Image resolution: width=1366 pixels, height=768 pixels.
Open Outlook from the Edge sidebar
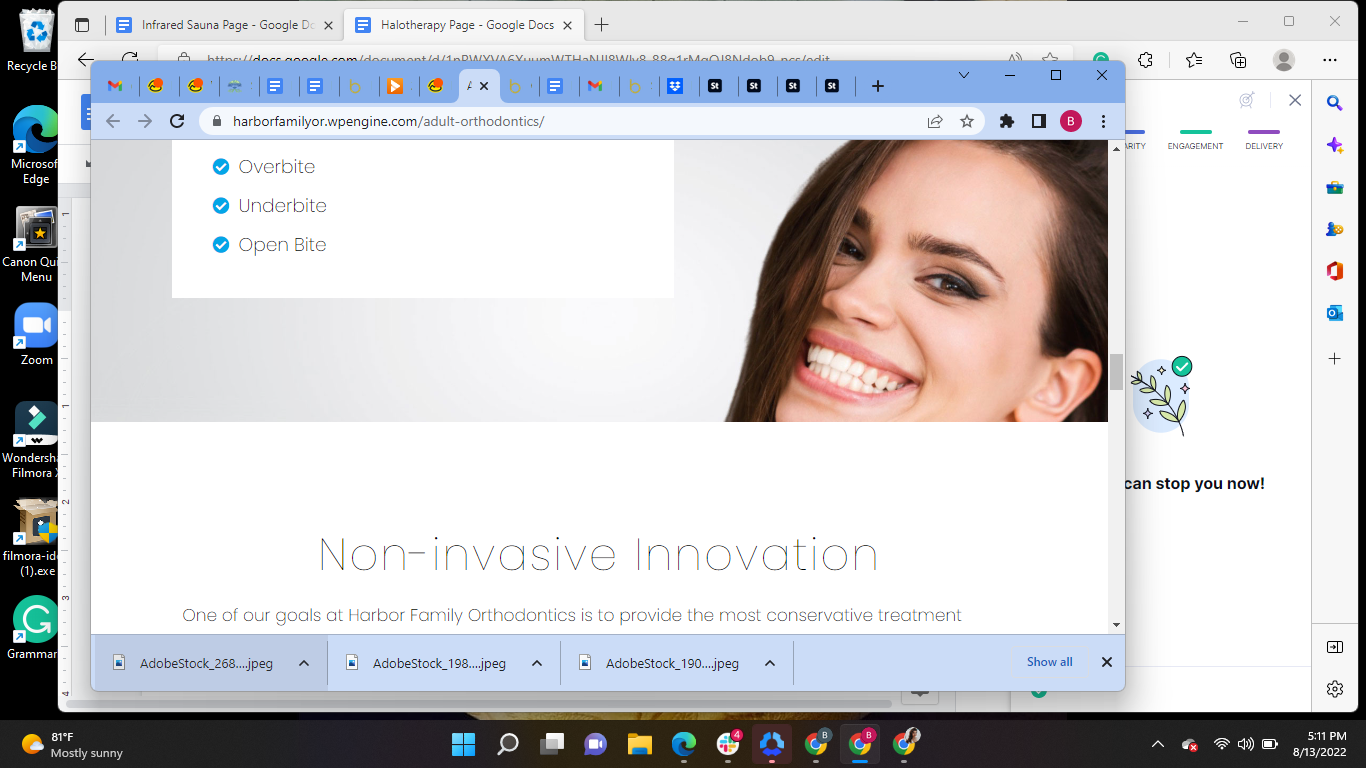(x=1334, y=313)
